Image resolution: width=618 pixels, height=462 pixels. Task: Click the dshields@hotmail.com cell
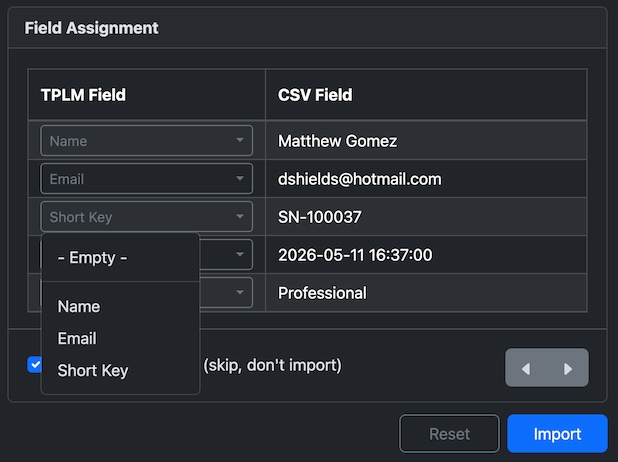[x=359, y=179]
